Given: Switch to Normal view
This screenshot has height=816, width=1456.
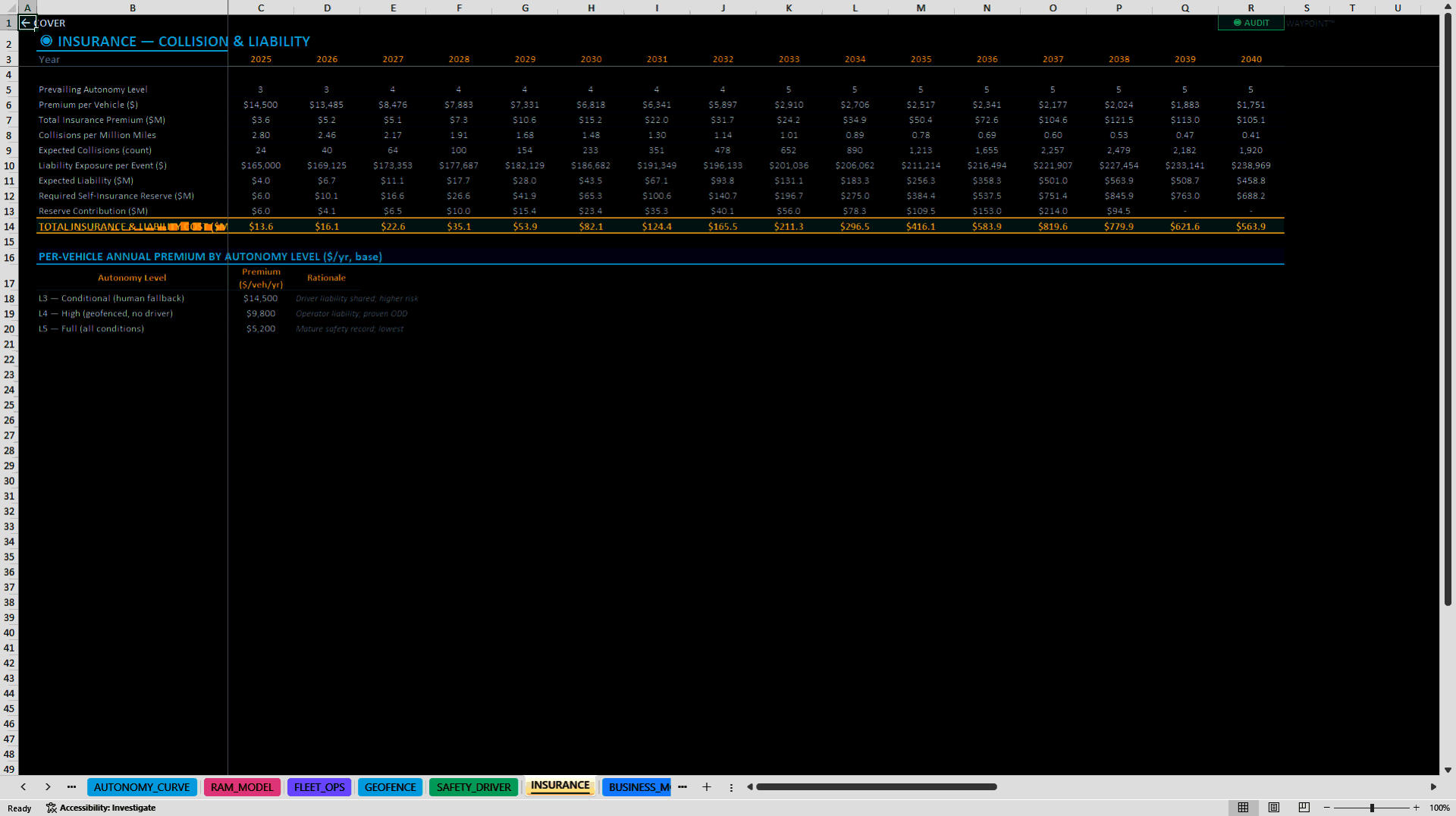Looking at the screenshot, I should 1243,808.
